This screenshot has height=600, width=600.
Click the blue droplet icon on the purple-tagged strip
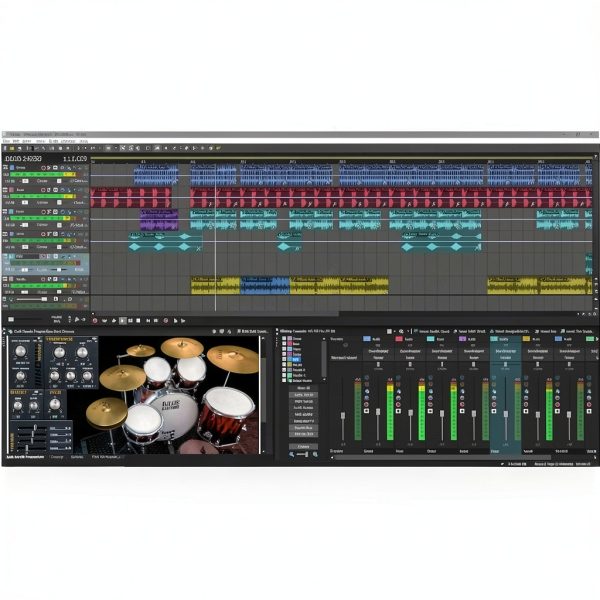(462, 391)
